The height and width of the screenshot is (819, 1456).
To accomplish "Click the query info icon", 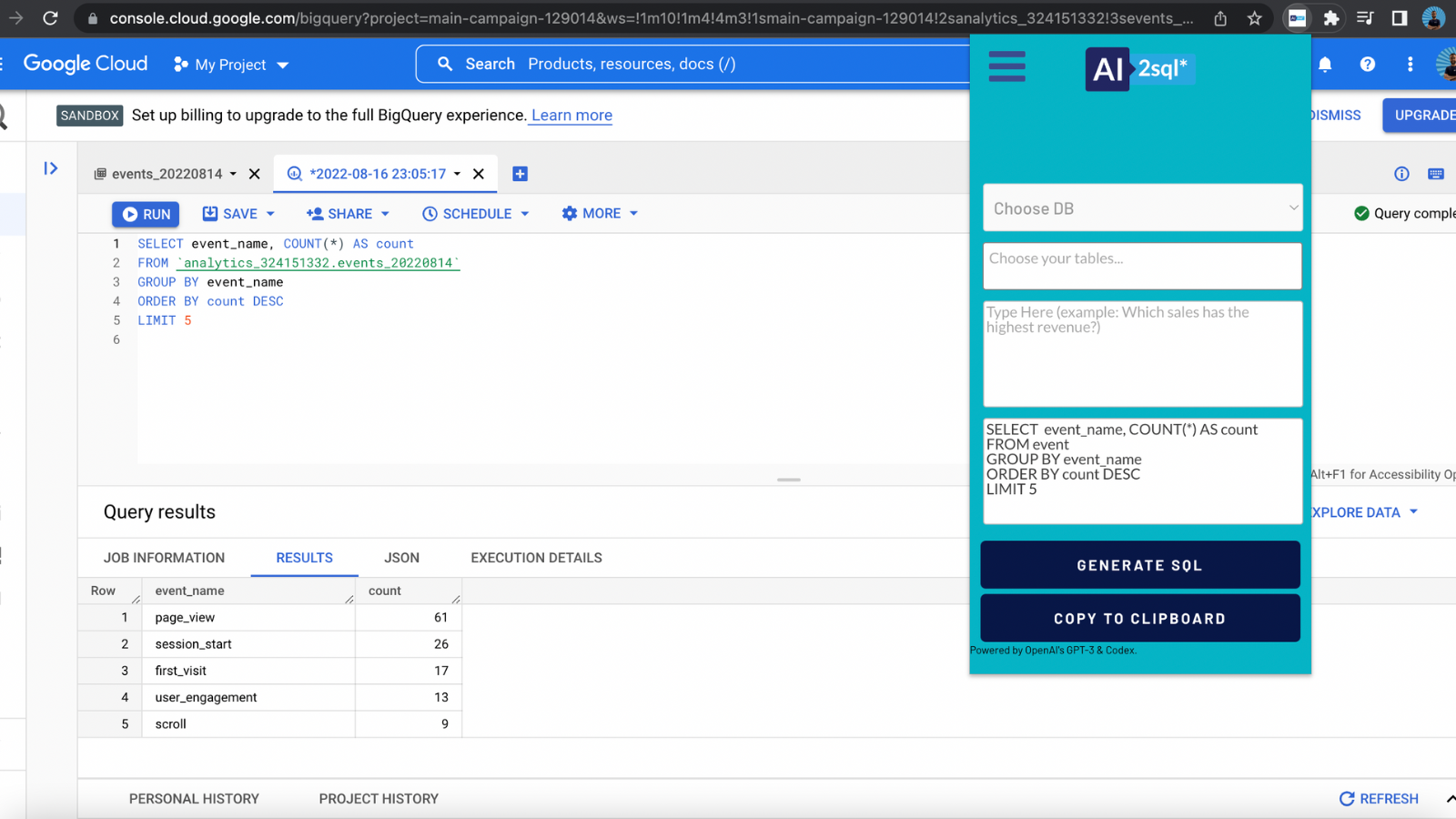I will coord(1400,173).
